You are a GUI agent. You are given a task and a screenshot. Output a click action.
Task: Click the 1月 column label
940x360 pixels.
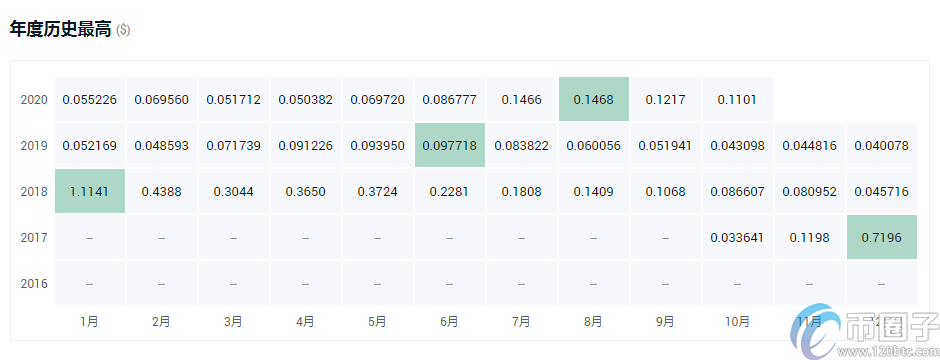coord(89,322)
